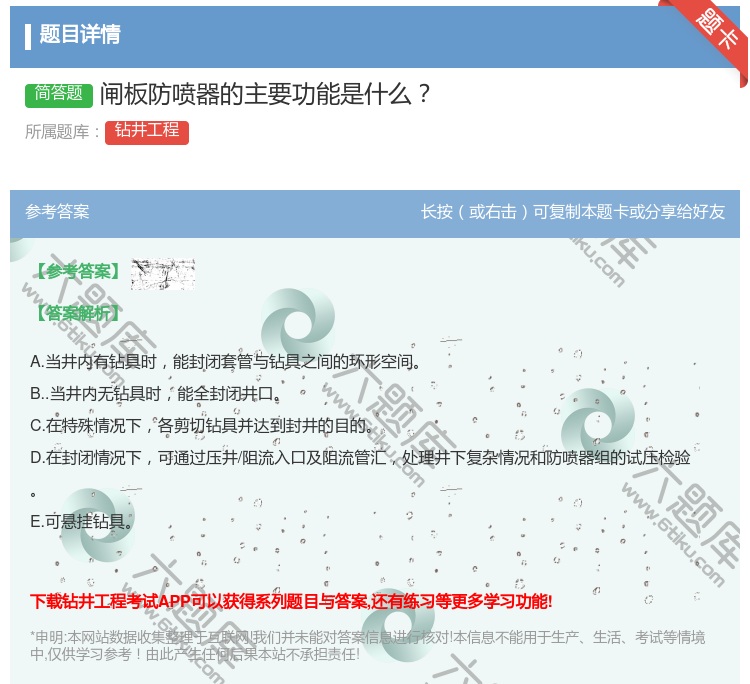Viewport: 750px width, 684px height.
Task: Click the 长按（或右击）可复制本题卡 hint text
Action: (x=573, y=212)
